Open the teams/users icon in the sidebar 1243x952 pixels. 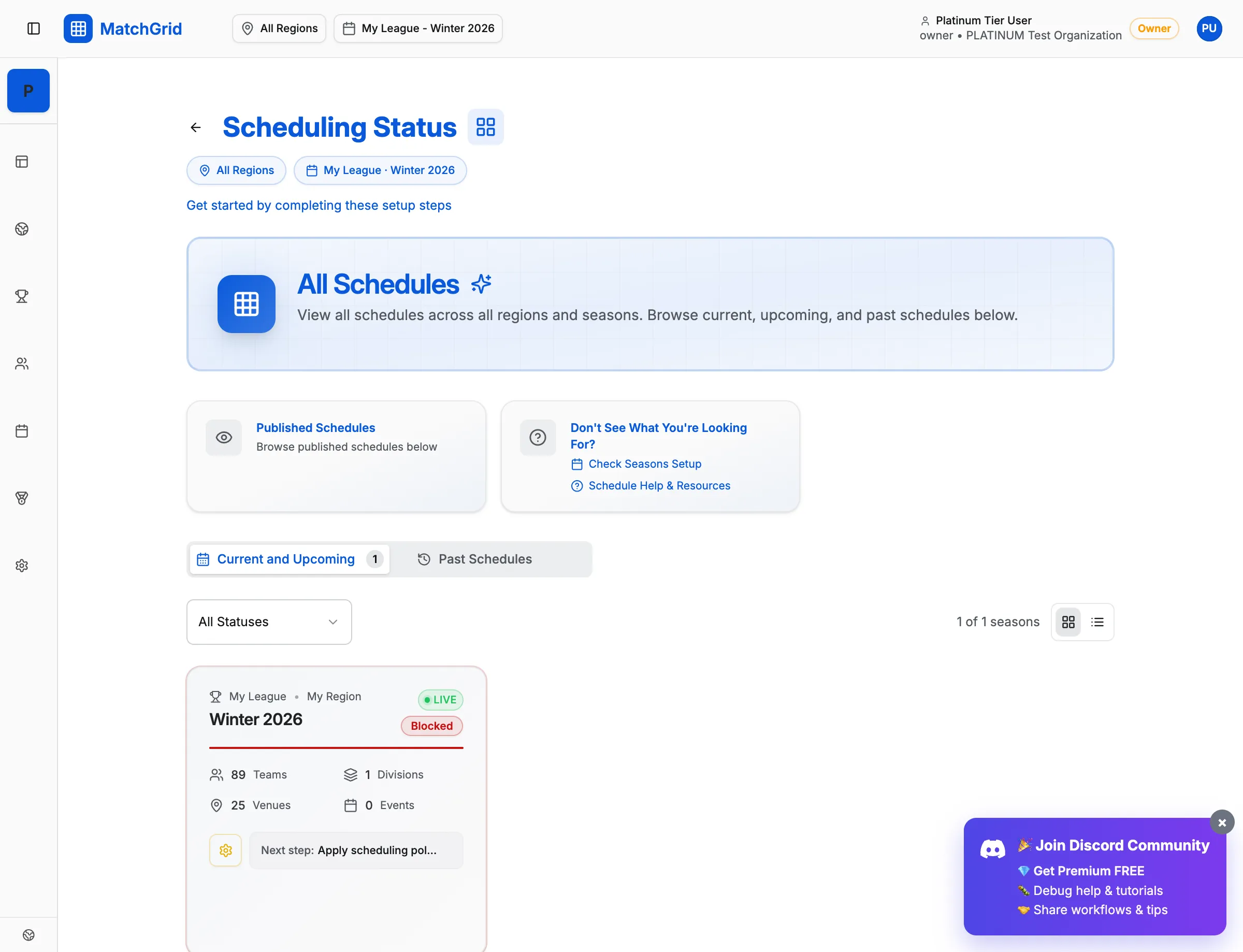[22, 363]
